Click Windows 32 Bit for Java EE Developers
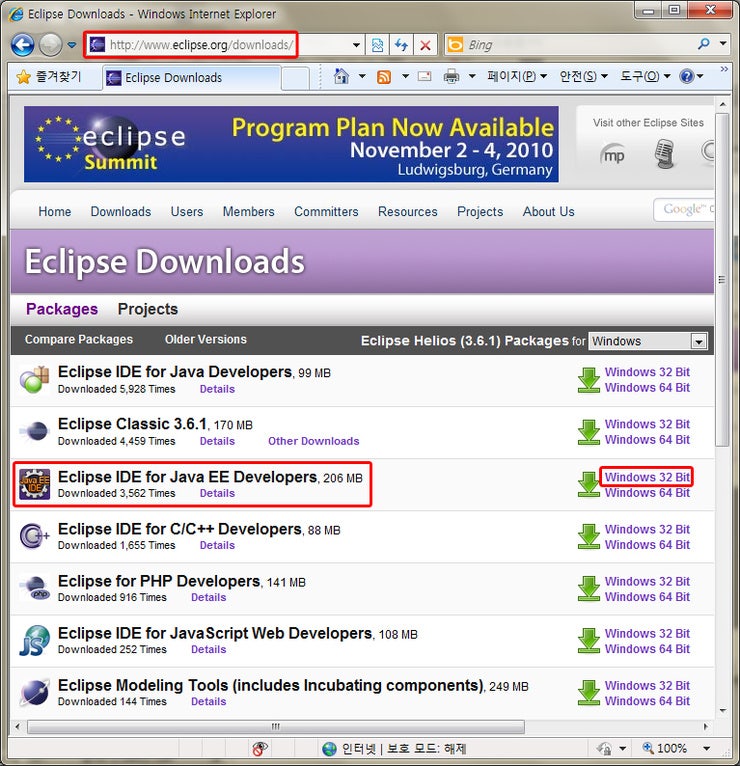Viewport: 740px width, 766px height. click(647, 477)
